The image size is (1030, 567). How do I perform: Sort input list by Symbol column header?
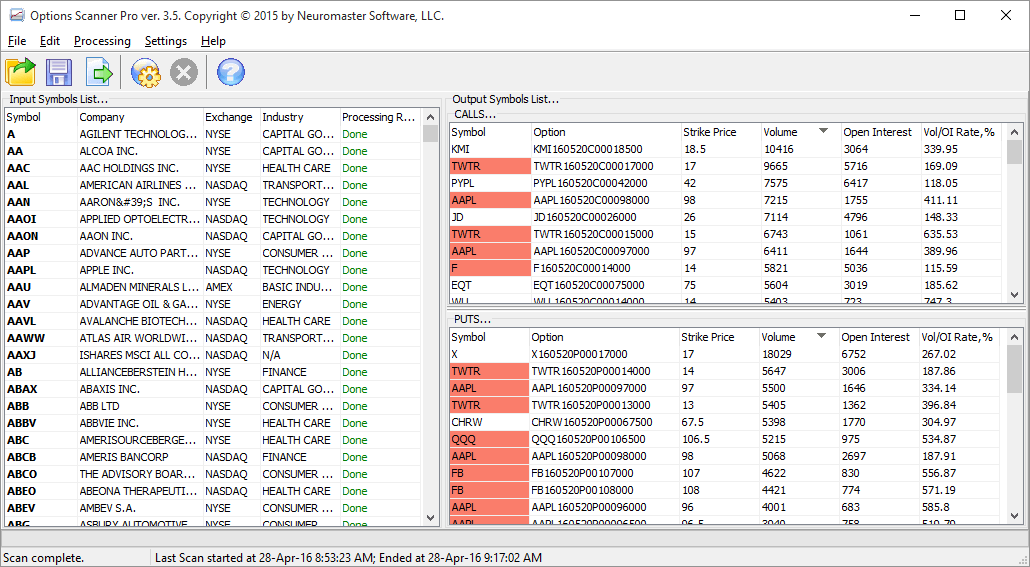click(41, 117)
